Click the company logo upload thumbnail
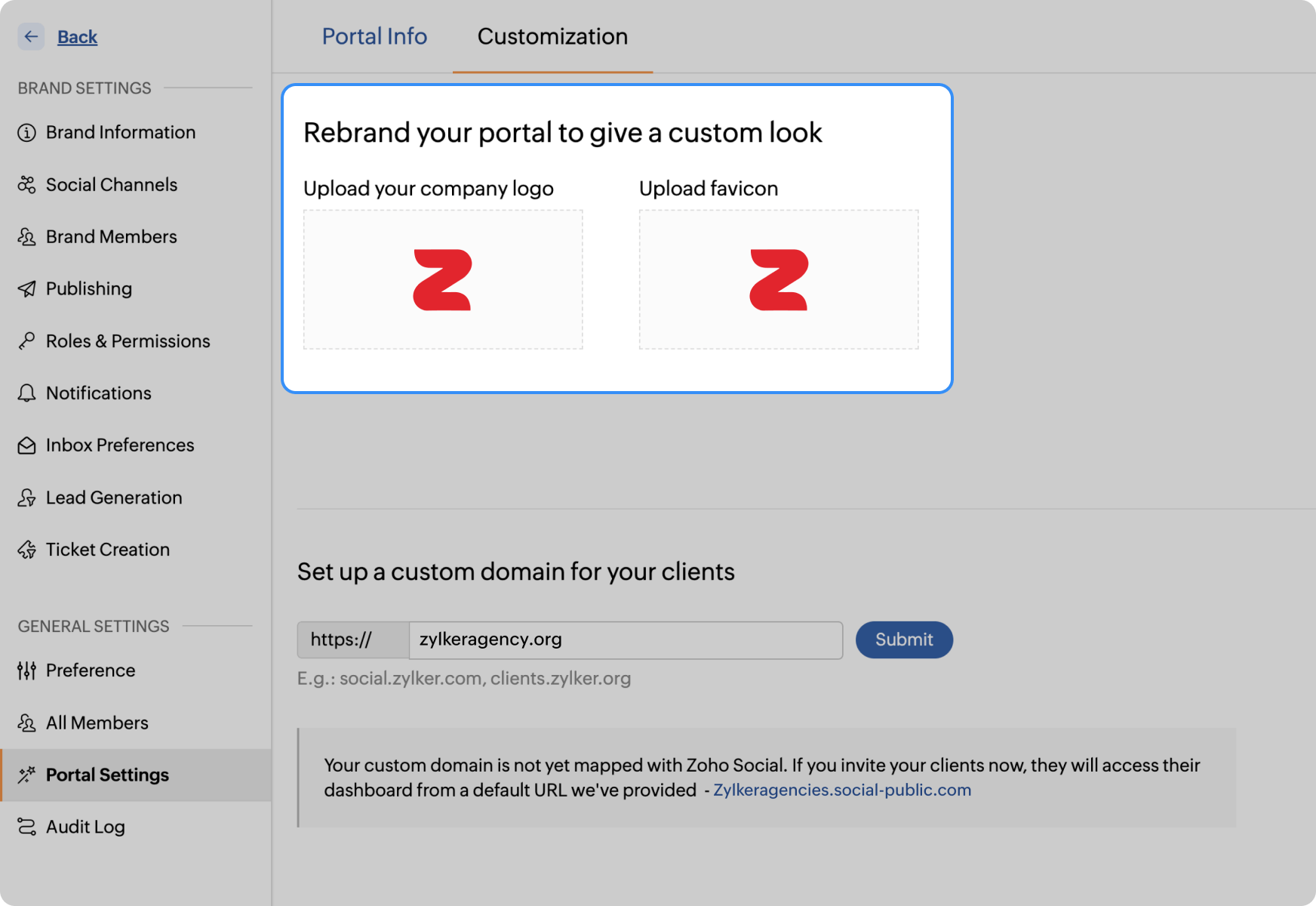The height and width of the screenshot is (906, 1316). point(443,279)
